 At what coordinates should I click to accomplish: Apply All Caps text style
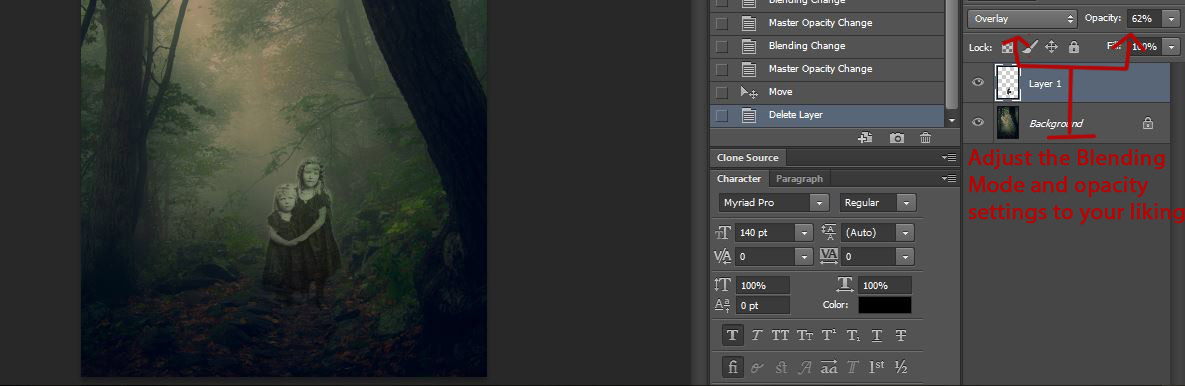(781, 335)
